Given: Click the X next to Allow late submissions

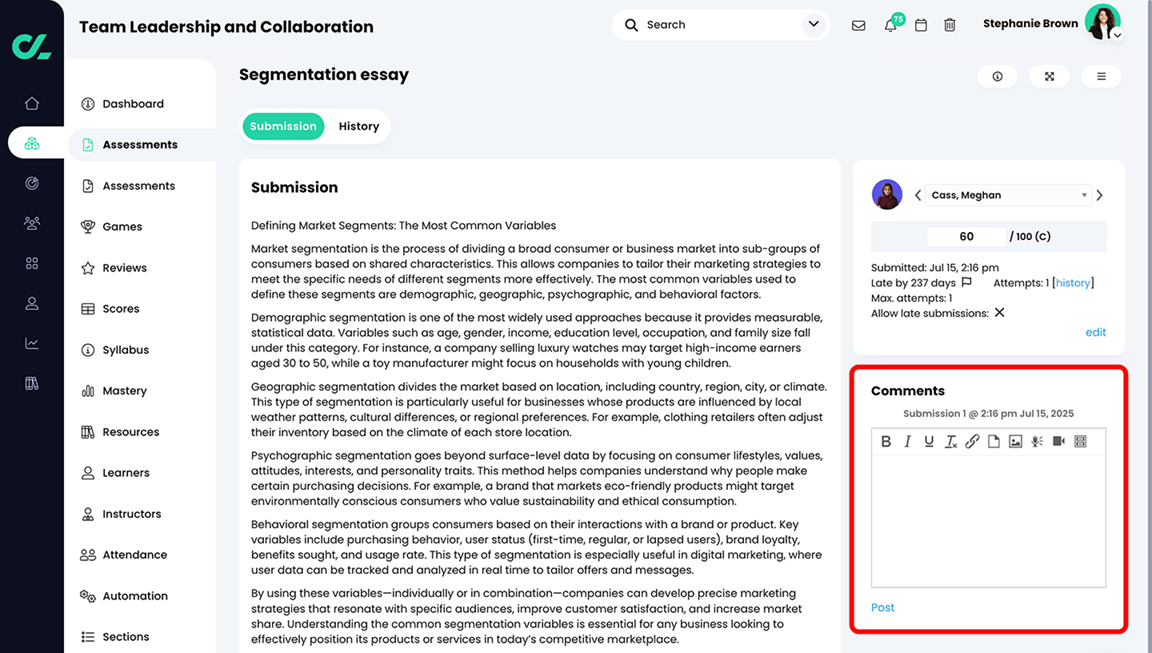Looking at the screenshot, I should (999, 313).
